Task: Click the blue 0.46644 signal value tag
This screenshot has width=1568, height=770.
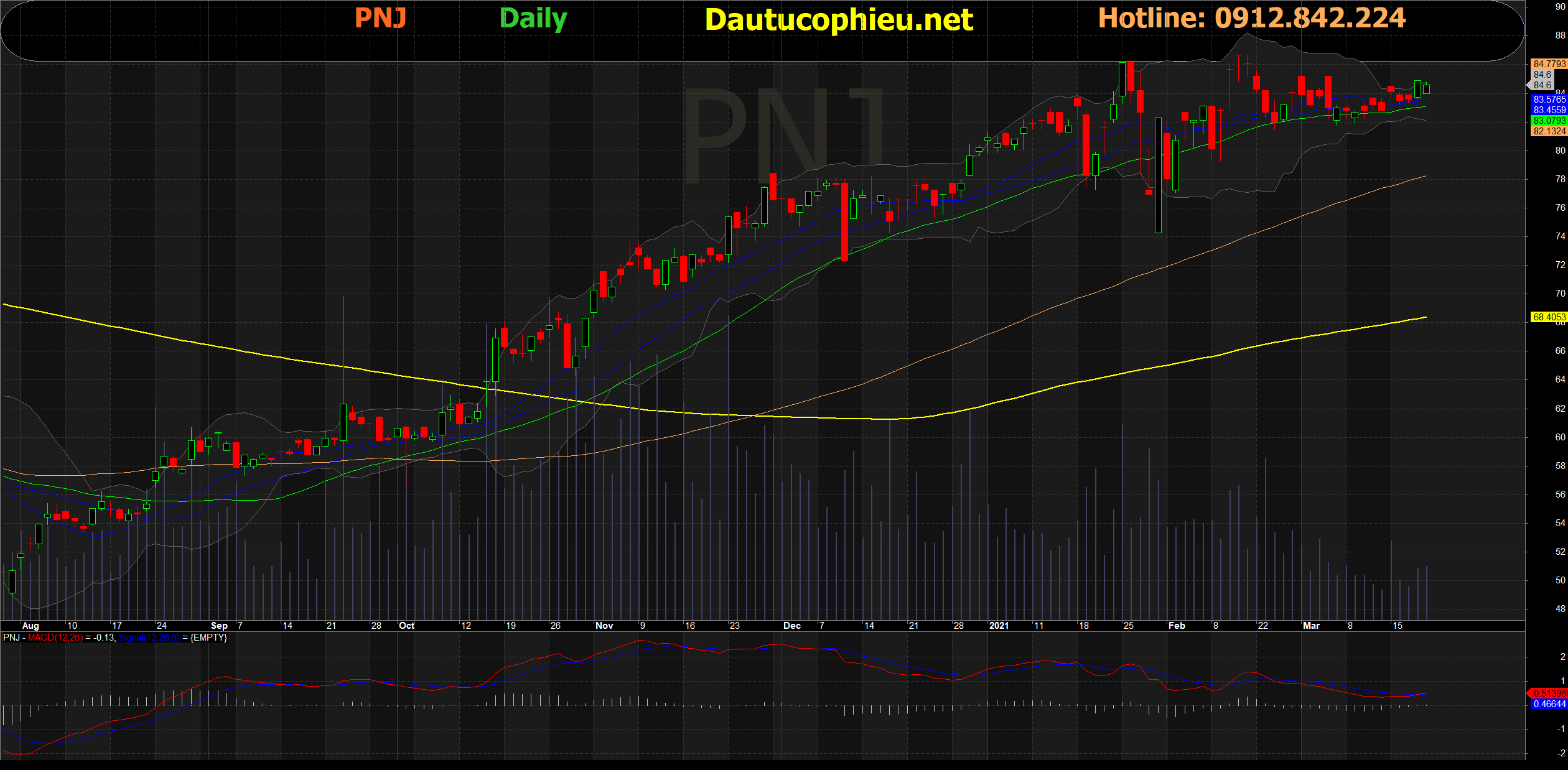Action: tap(1549, 704)
